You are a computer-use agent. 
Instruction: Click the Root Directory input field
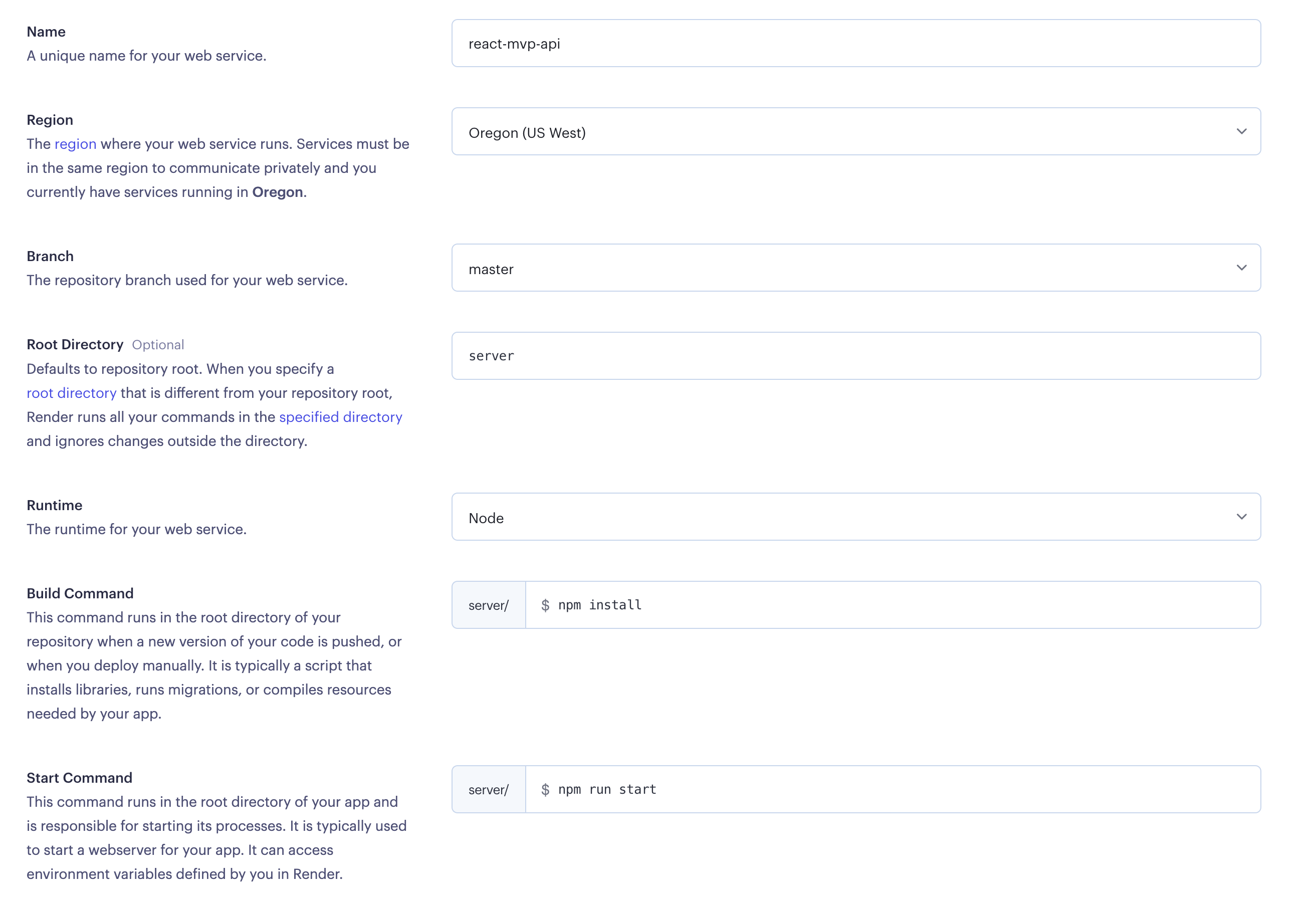click(x=855, y=356)
